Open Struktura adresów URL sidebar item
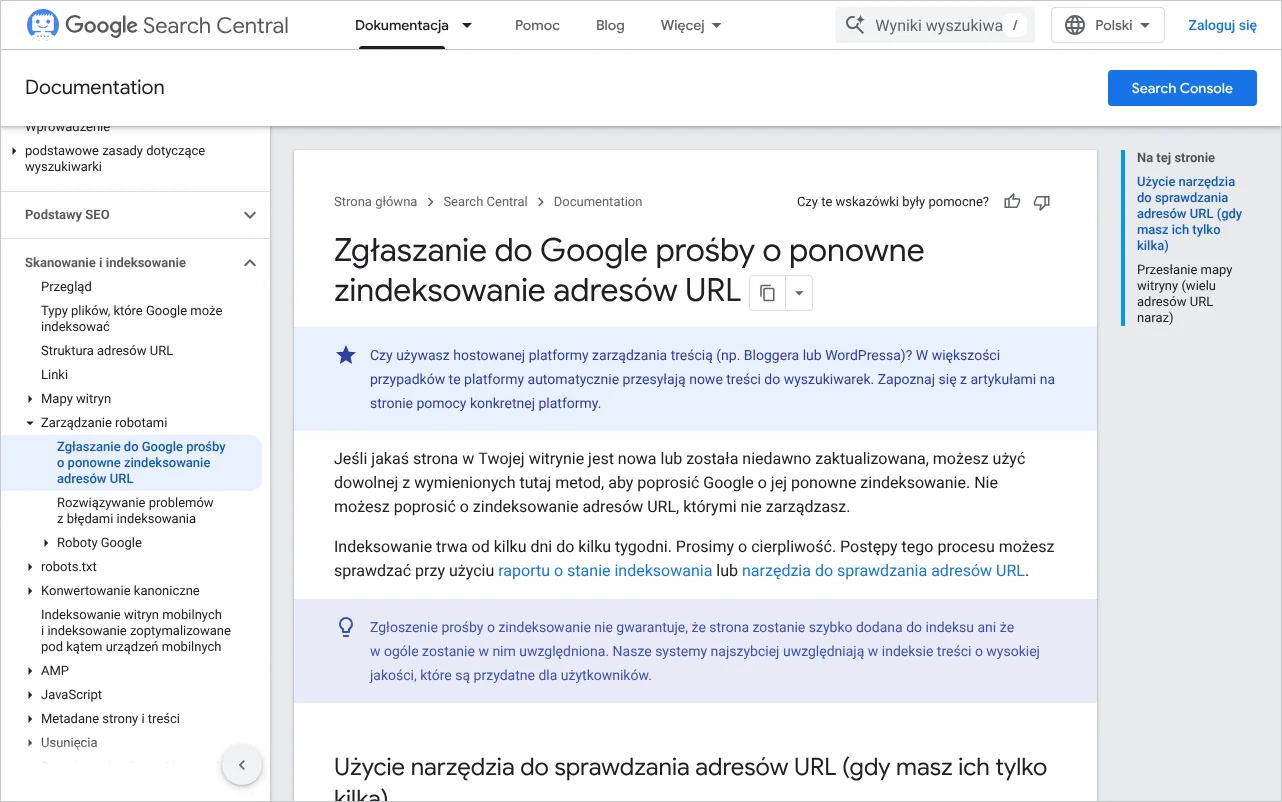This screenshot has width=1282, height=802. pyautogui.click(x=107, y=351)
